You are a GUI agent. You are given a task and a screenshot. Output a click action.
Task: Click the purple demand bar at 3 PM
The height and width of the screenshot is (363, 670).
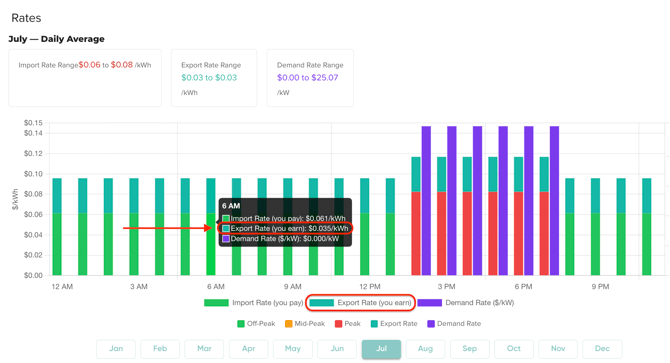point(452,201)
